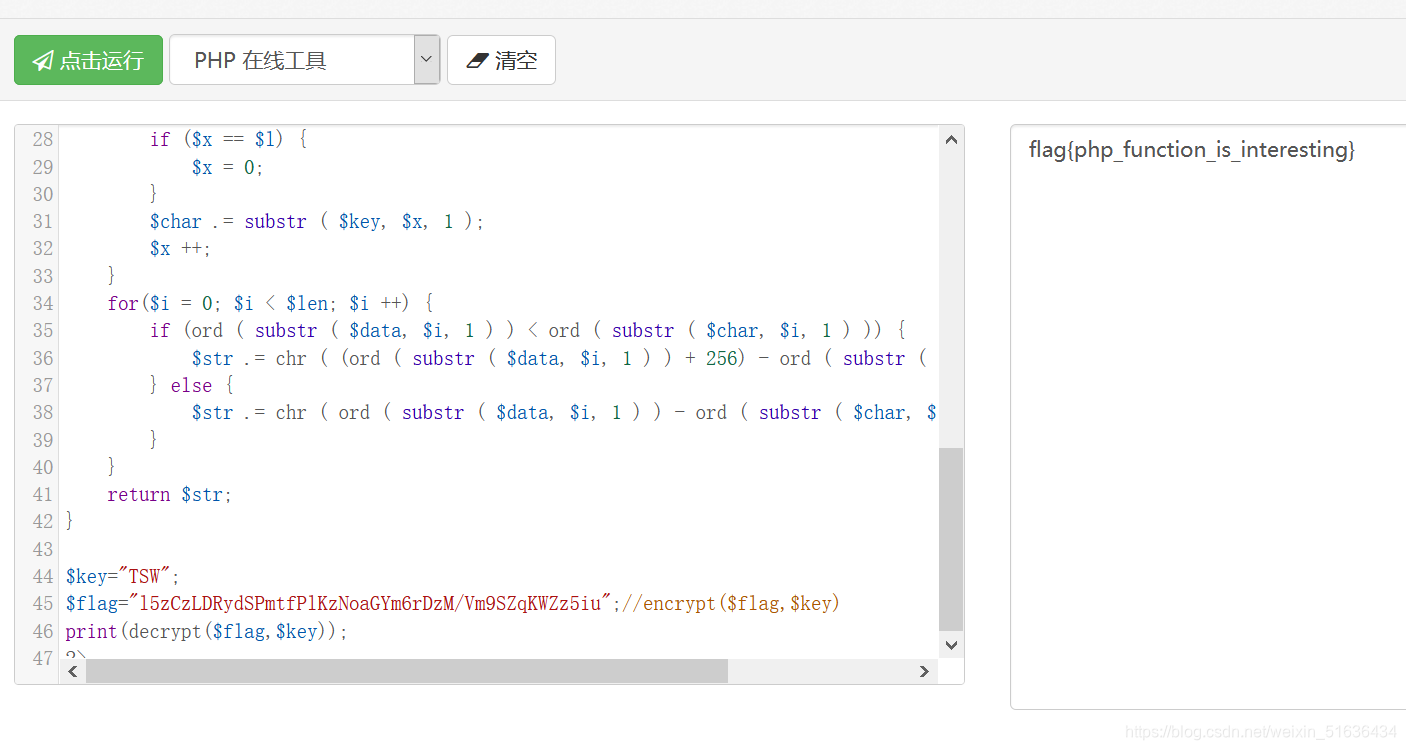The height and width of the screenshot is (750, 1406).
Task: Click line number 41 in gutter
Action: [42, 494]
